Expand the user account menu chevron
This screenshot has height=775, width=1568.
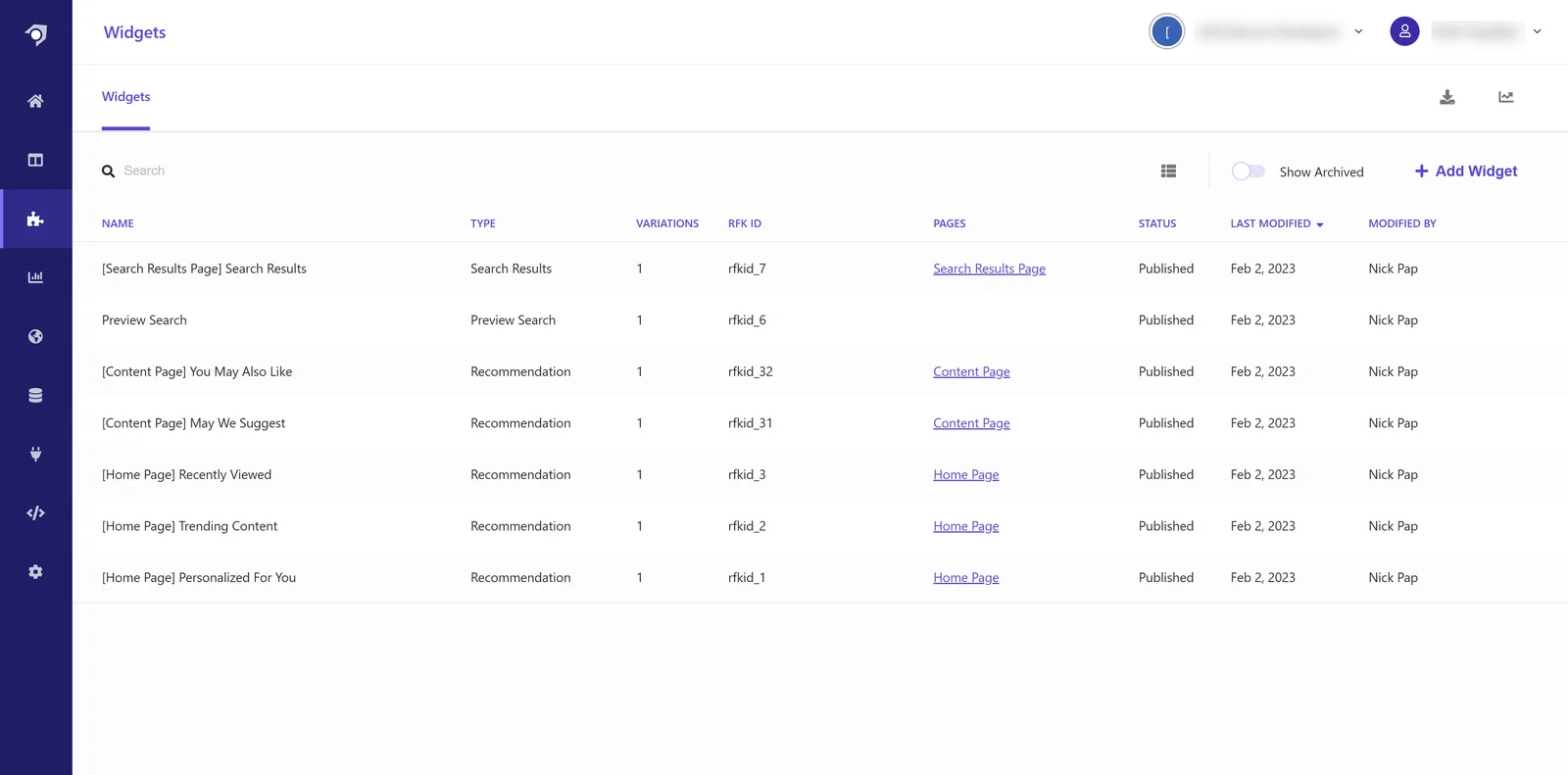click(1537, 31)
